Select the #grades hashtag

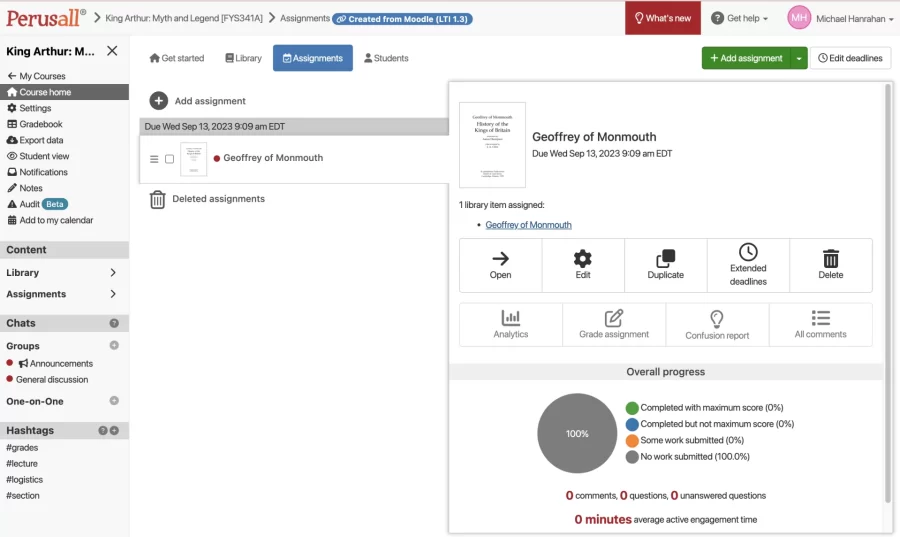(22, 448)
